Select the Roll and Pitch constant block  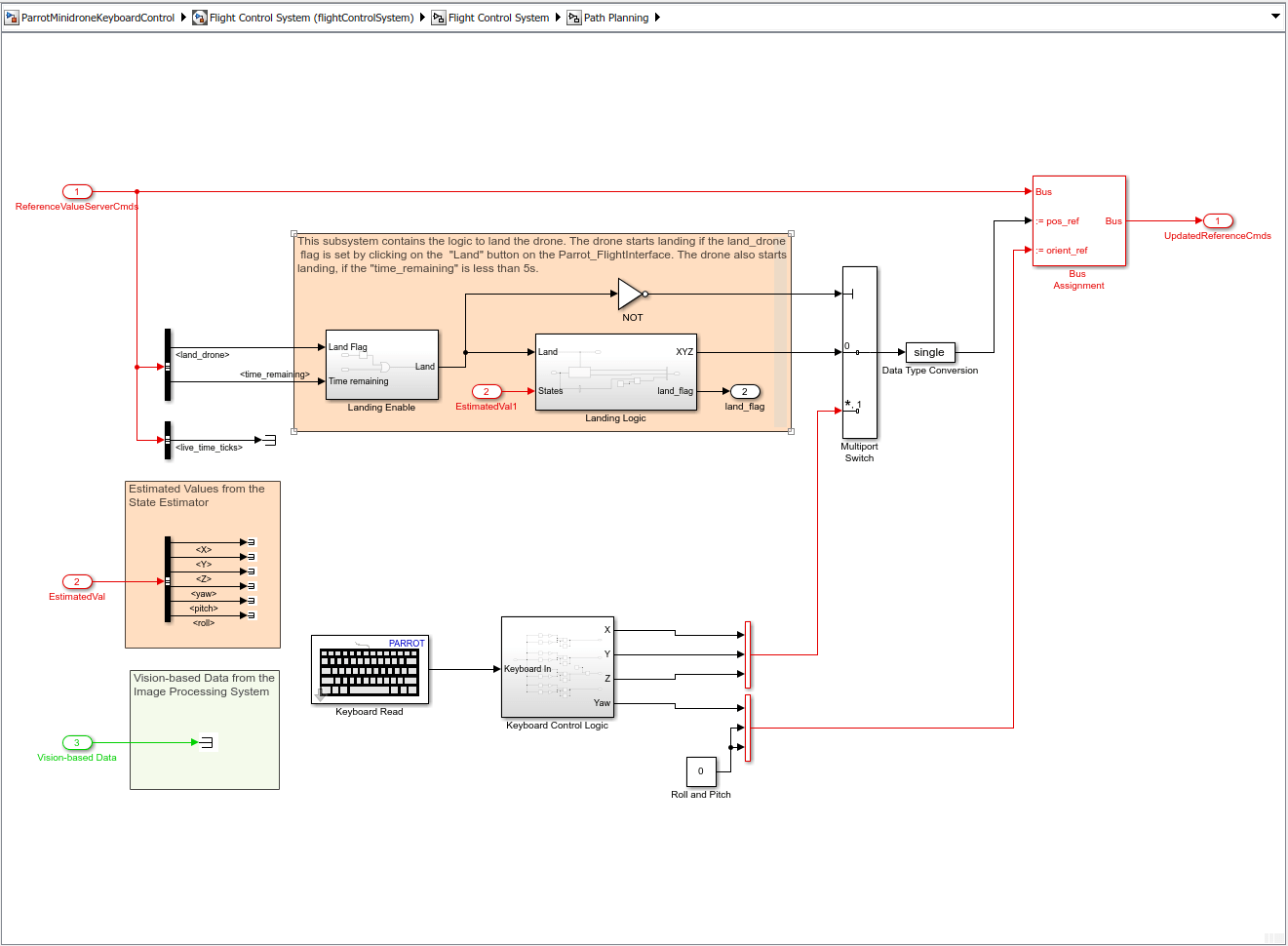click(700, 771)
